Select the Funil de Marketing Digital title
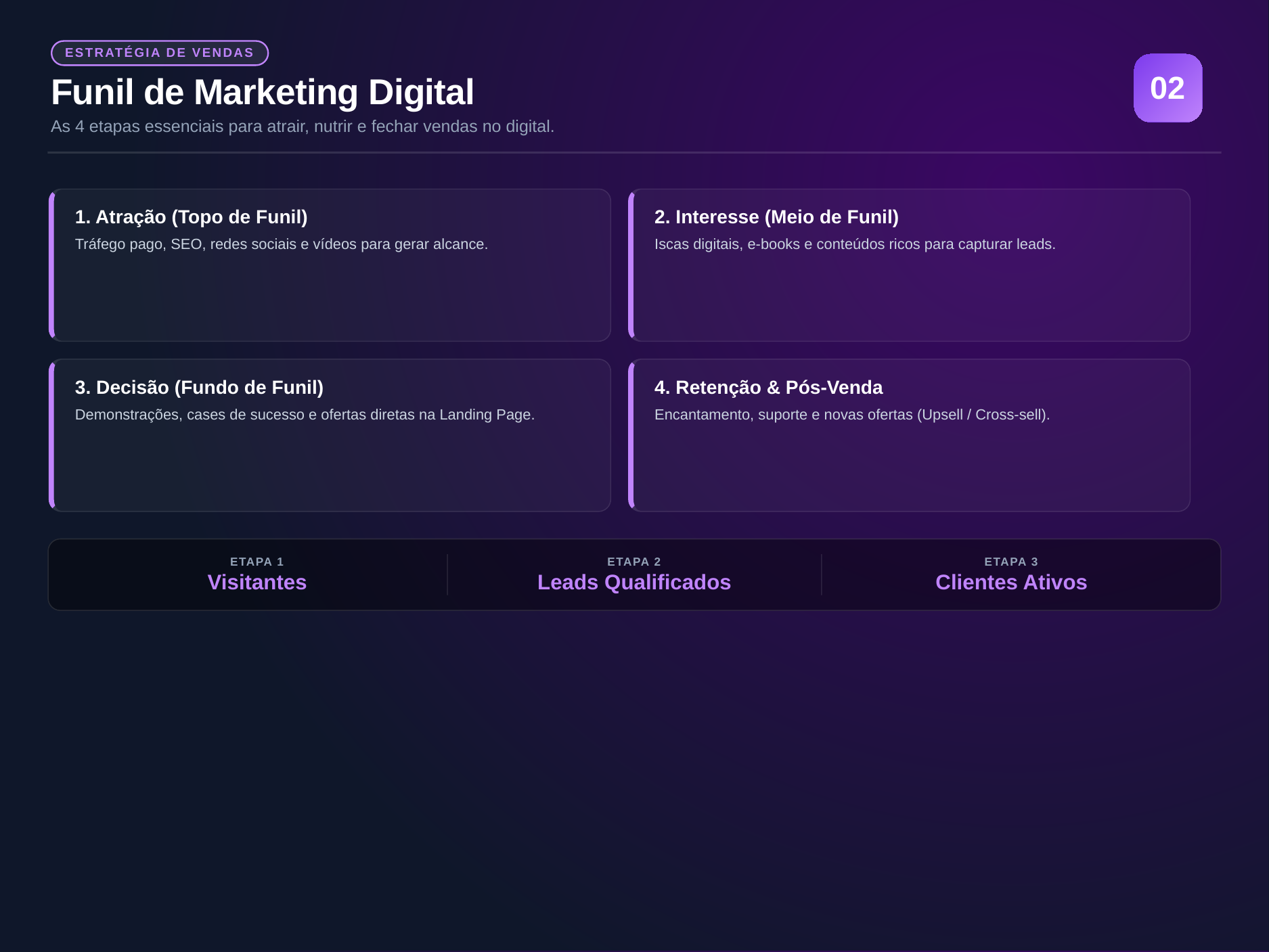This screenshot has width=1269, height=952. (x=262, y=92)
